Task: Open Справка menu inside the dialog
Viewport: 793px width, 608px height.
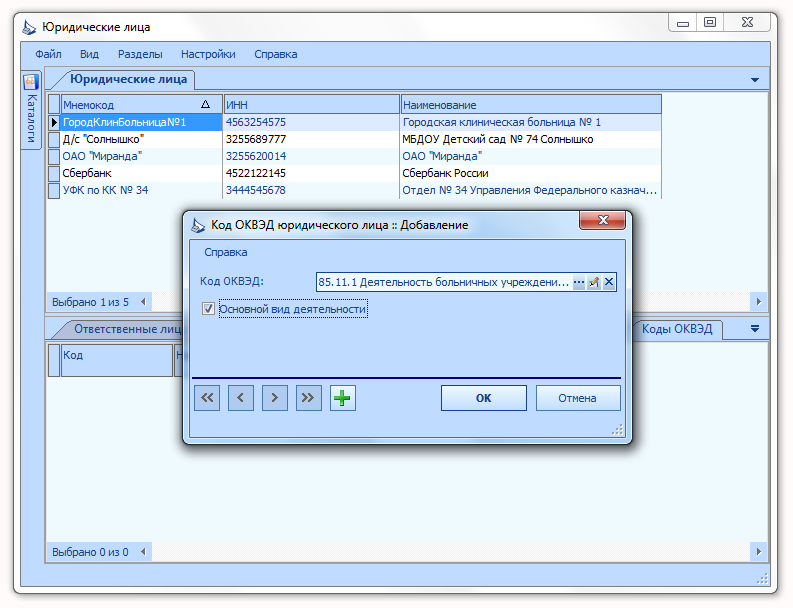Action: pyautogui.click(x=226, y=252)
